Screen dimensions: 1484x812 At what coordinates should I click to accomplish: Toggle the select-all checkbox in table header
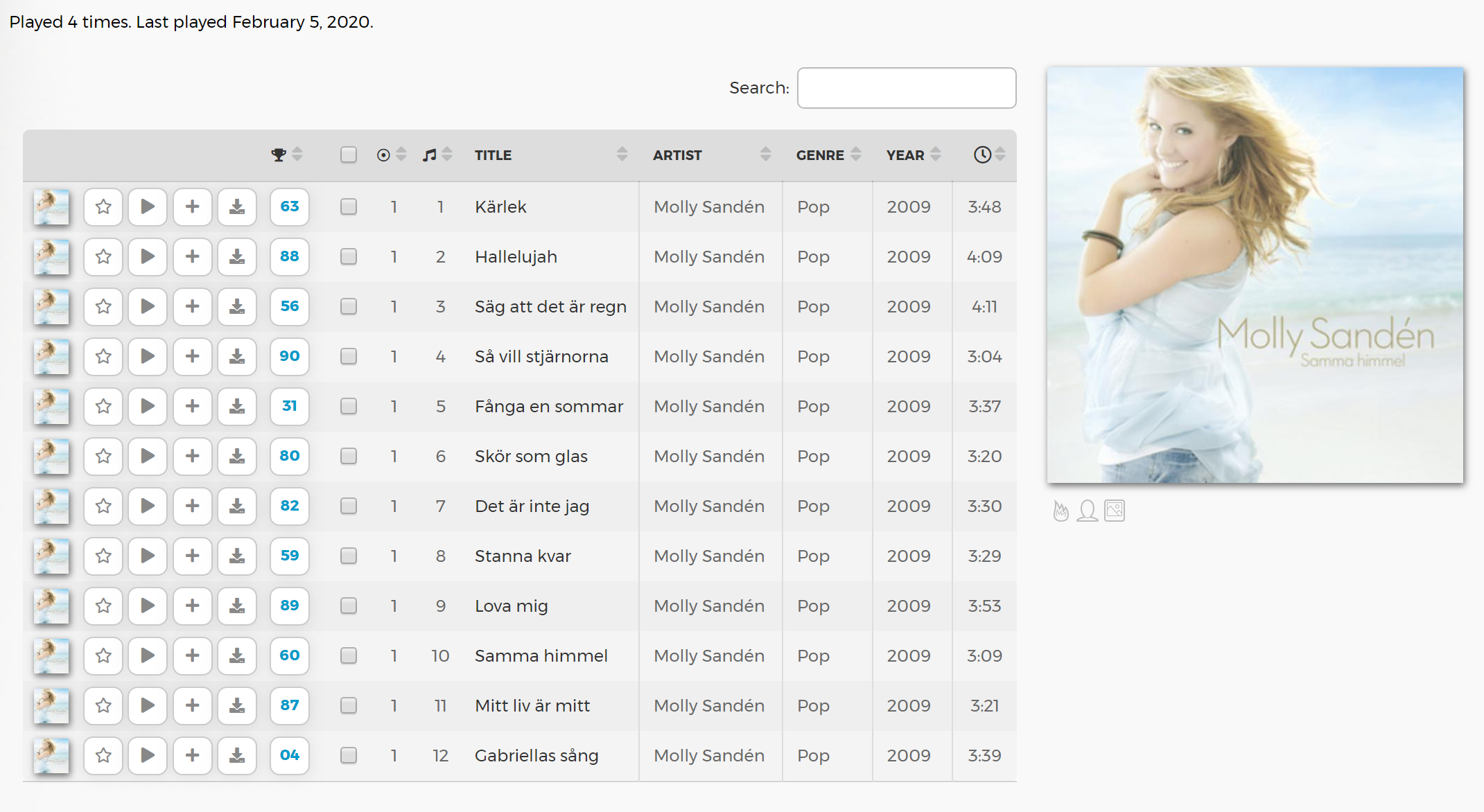[349, 155]
